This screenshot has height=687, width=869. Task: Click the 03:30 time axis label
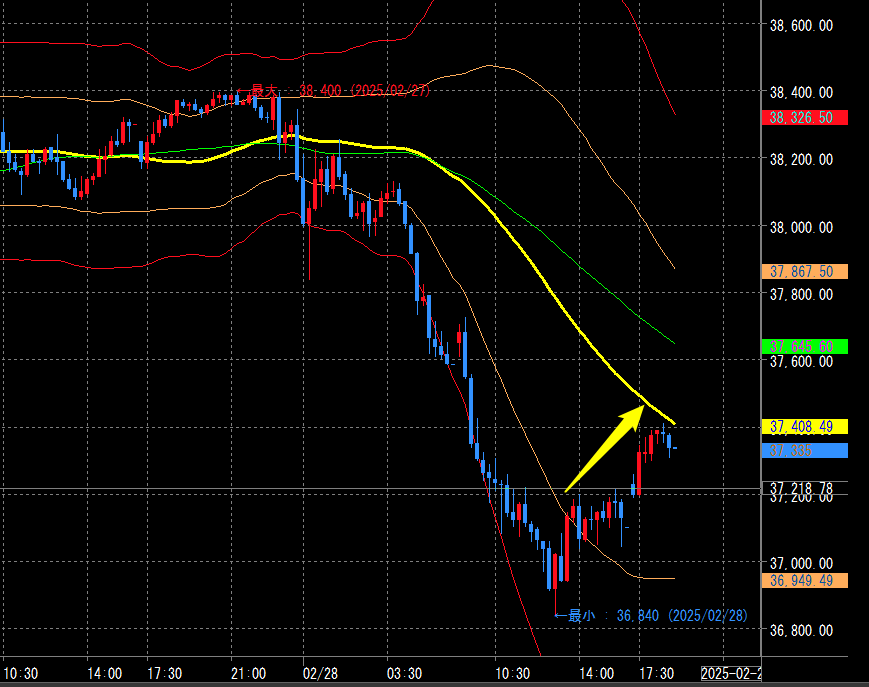(404, 673)
